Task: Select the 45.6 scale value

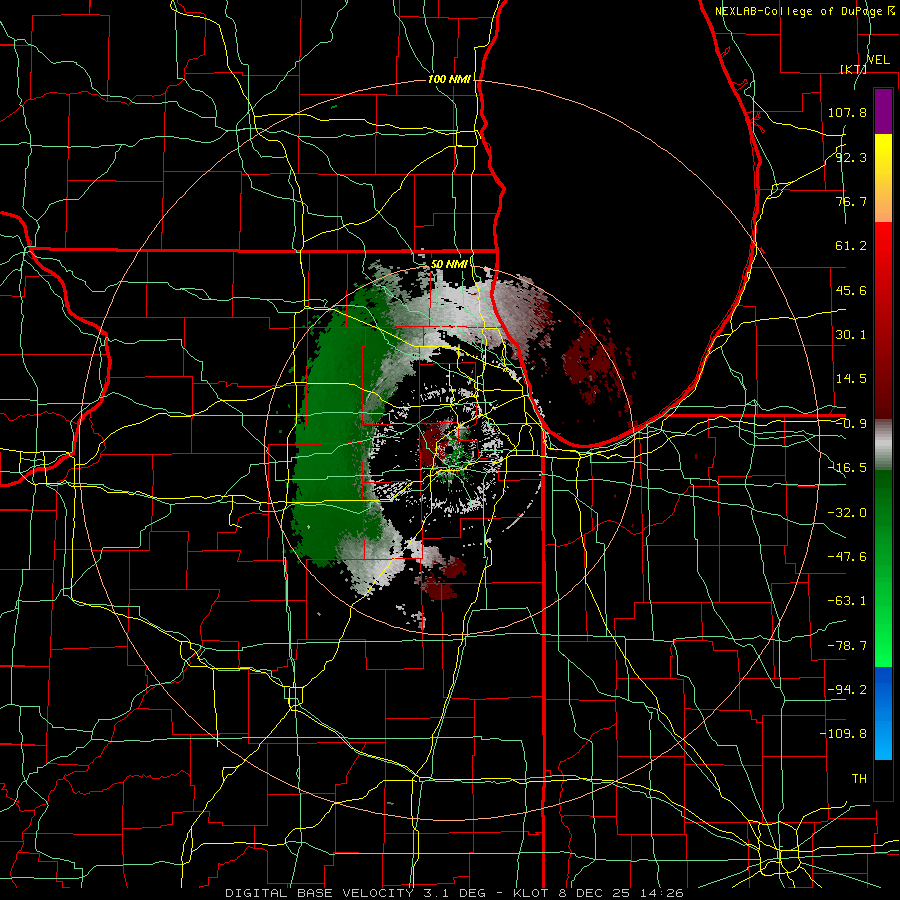Action: [x=851, y=290]
